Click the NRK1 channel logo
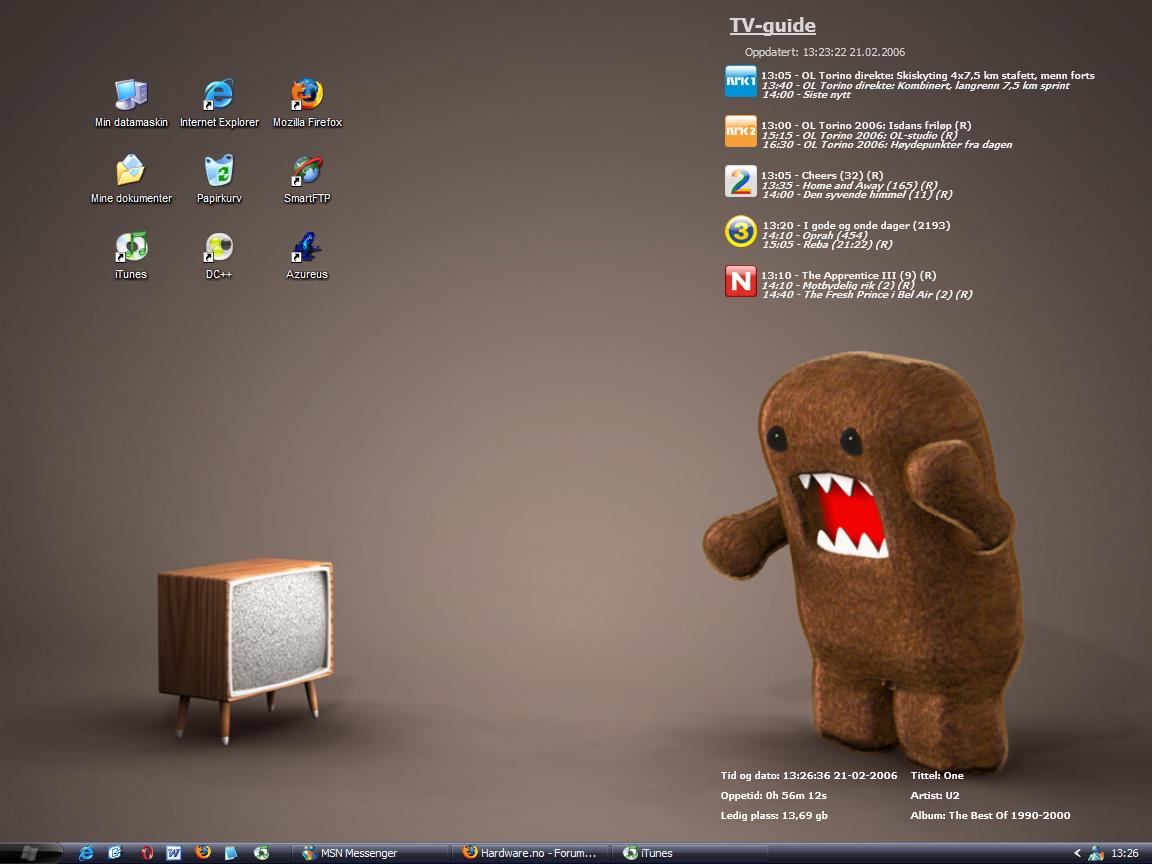 [741, 81]
